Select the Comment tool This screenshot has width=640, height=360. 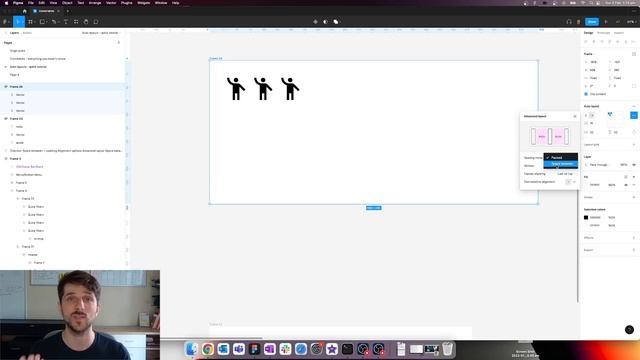pyautogui.click(x=96, y=22)
